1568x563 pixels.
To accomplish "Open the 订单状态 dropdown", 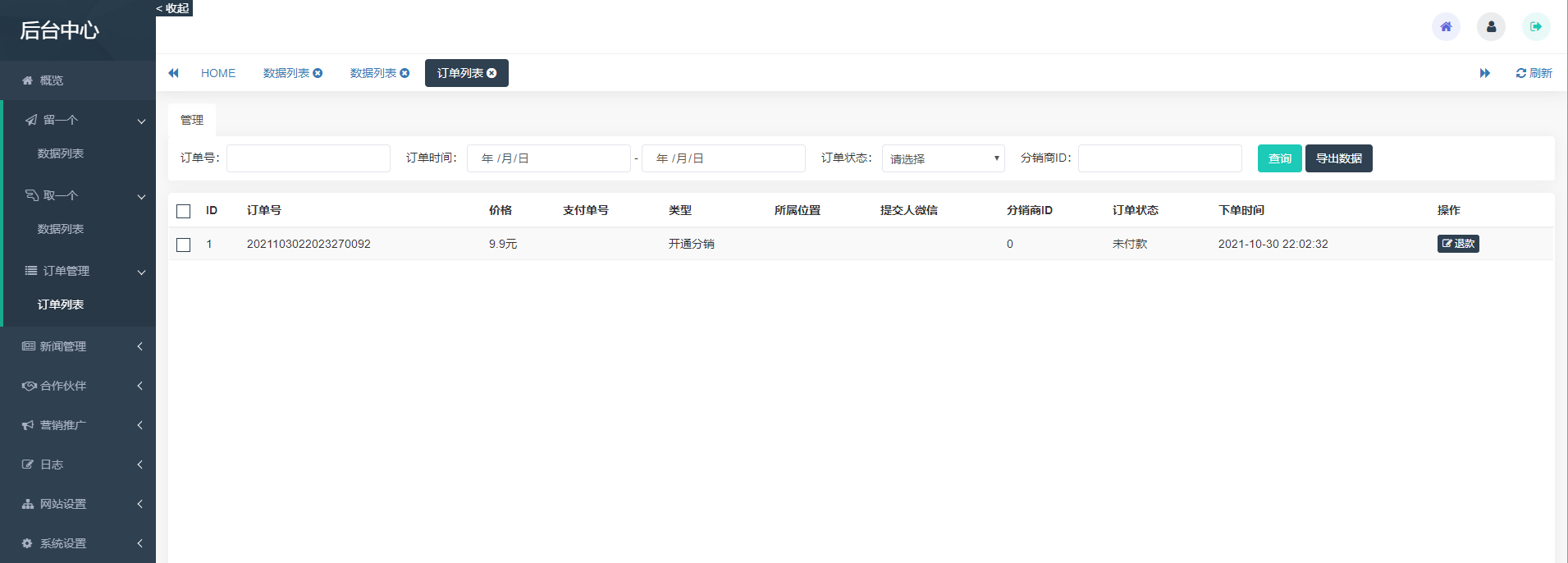I will pyautogui.click(x=943, y=158).
